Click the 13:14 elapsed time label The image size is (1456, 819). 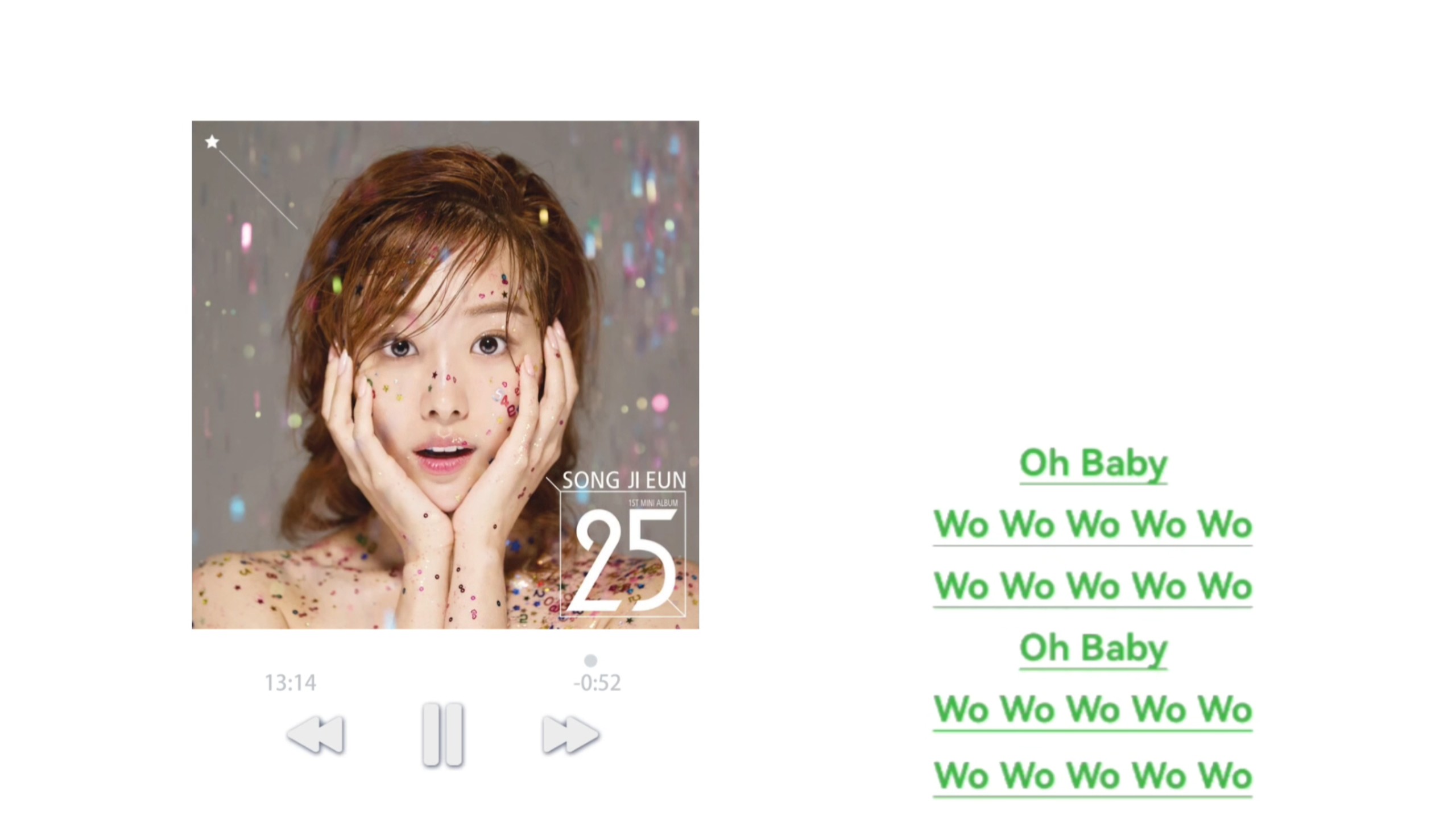[x=291, y=682]
